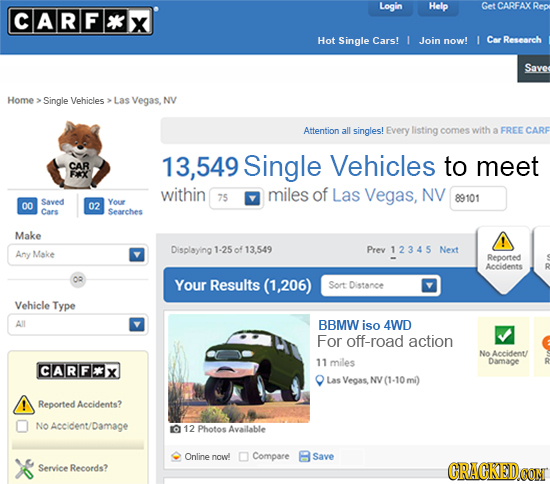Screen dimensions: 550x484
Task: Click the location pin icon by Las Vegas, NV
Action: tap(320, 381)
